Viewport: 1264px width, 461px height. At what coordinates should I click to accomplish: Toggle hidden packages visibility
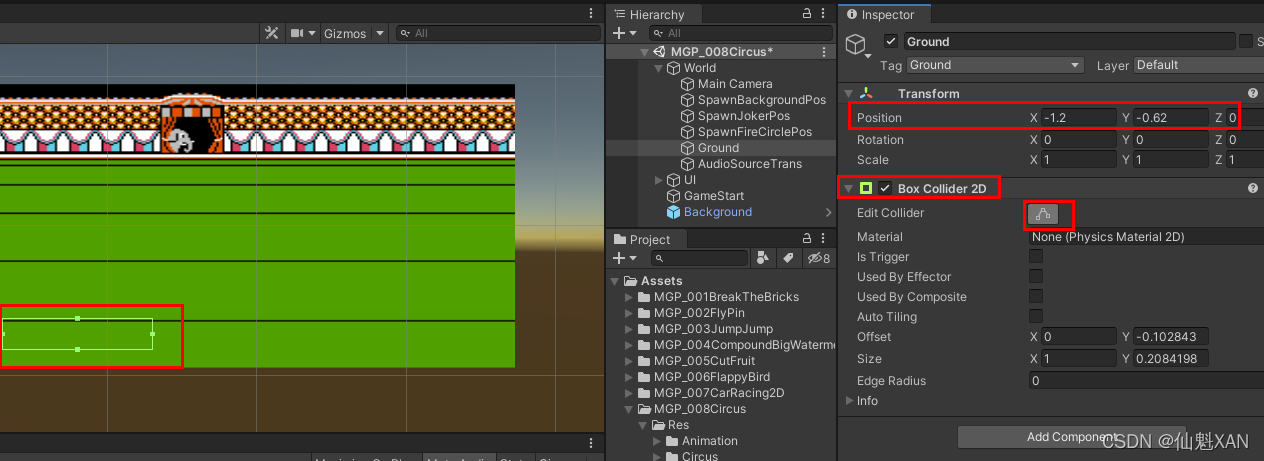819,258
